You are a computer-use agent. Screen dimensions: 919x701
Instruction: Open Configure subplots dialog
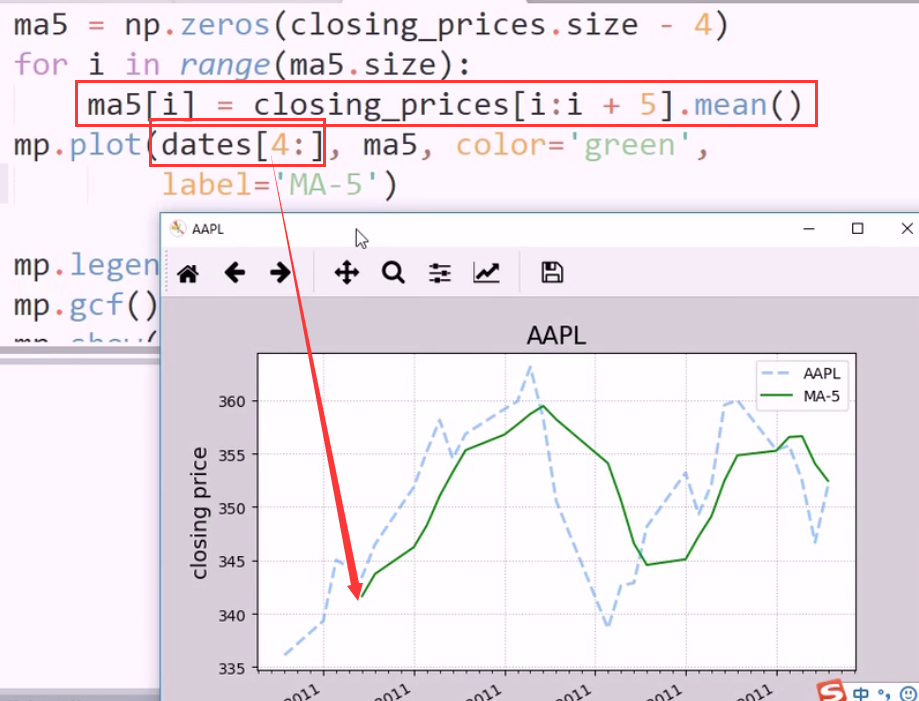tap(440, 273)
